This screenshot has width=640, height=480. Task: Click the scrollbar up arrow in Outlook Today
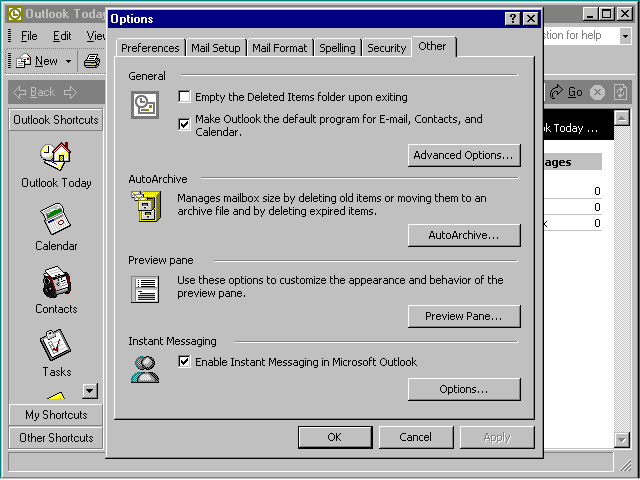pos(622,118)
